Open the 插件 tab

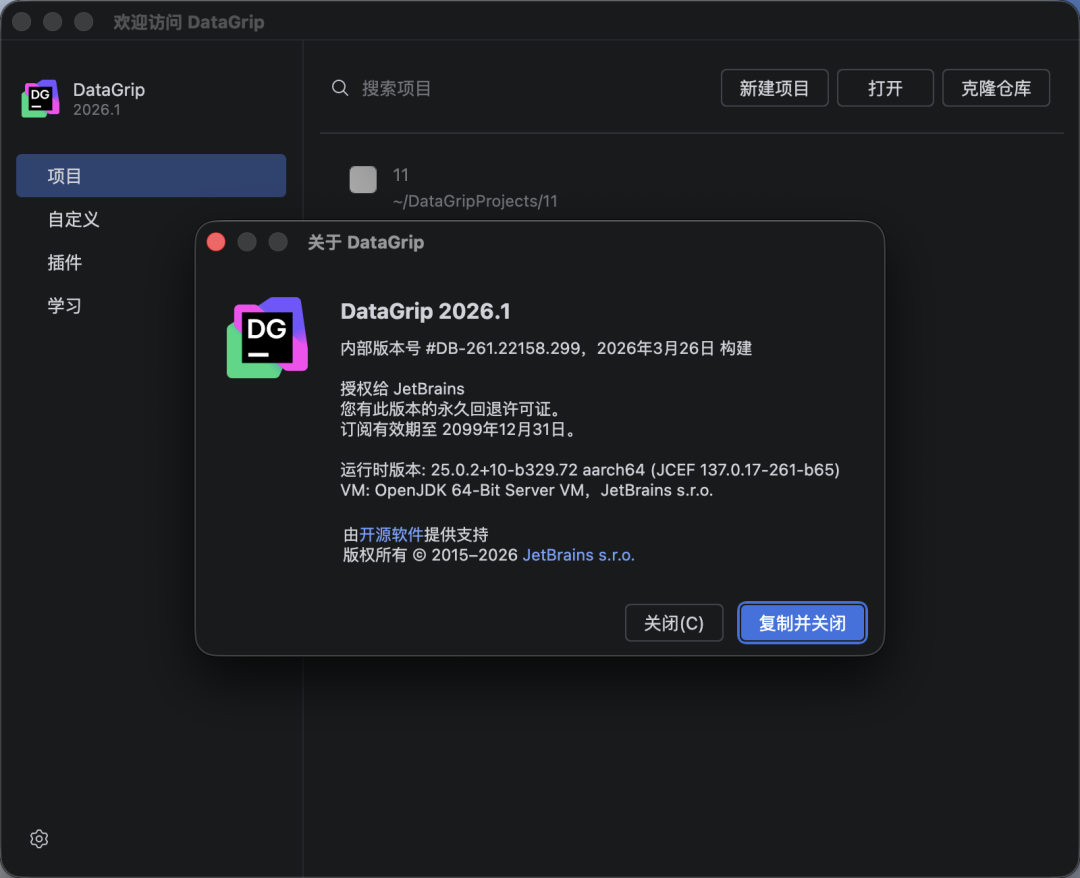coord(65,263)
